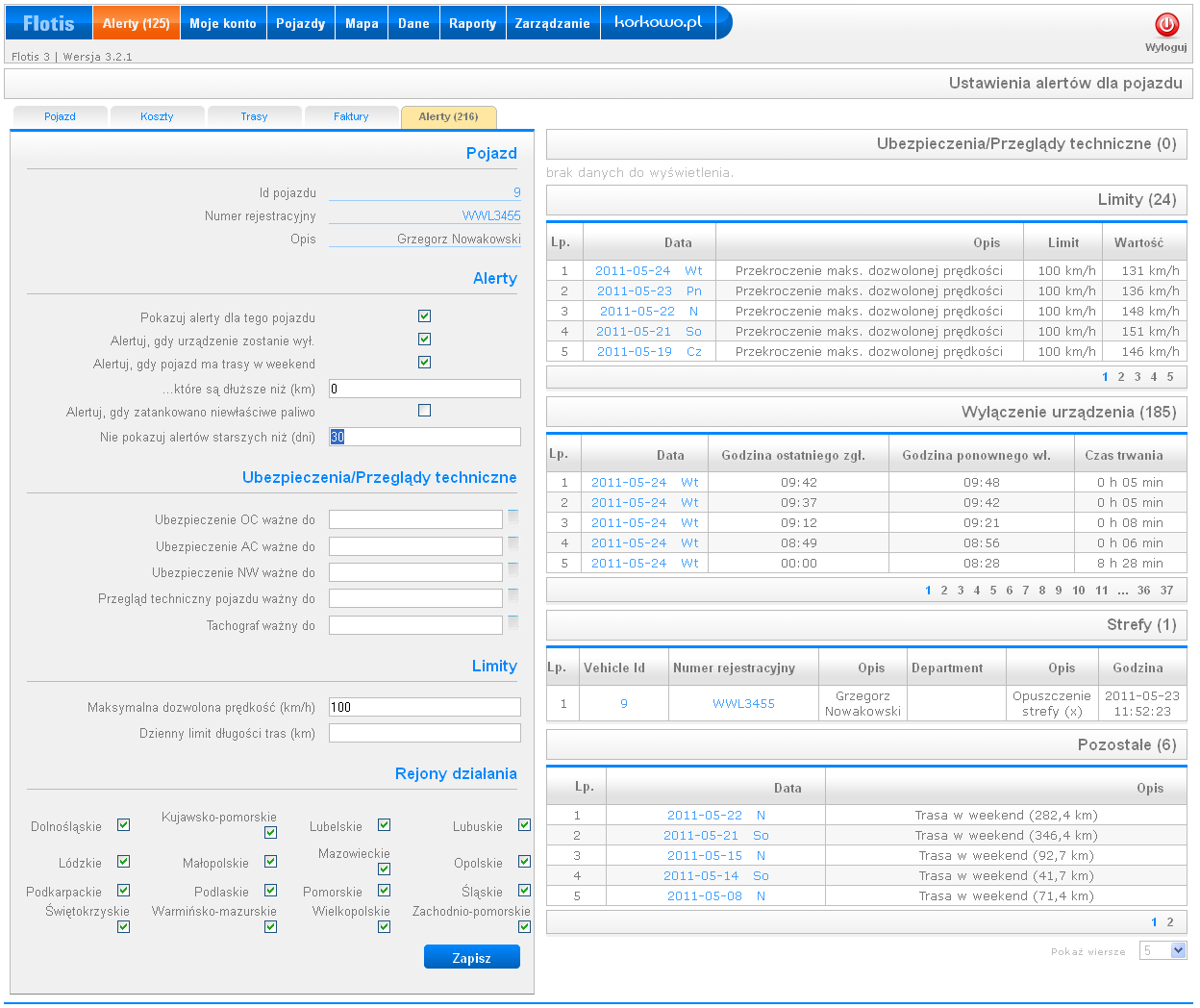Open the Pojazdy menu
This screenshot has height=1008, width=1200.
coord(301,23)
